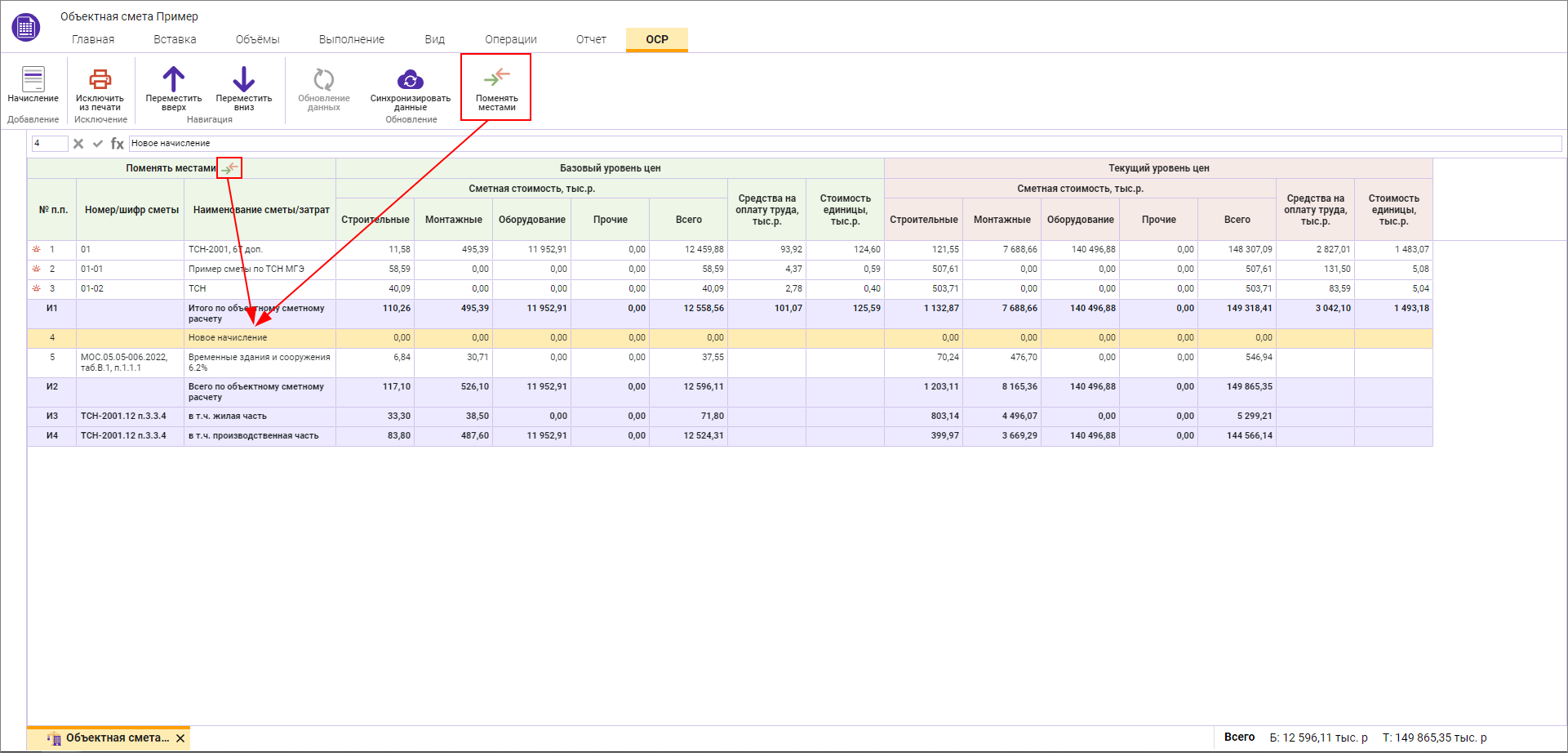
Task: Open the Вид ribbon tab
Action: coord(435,39)
